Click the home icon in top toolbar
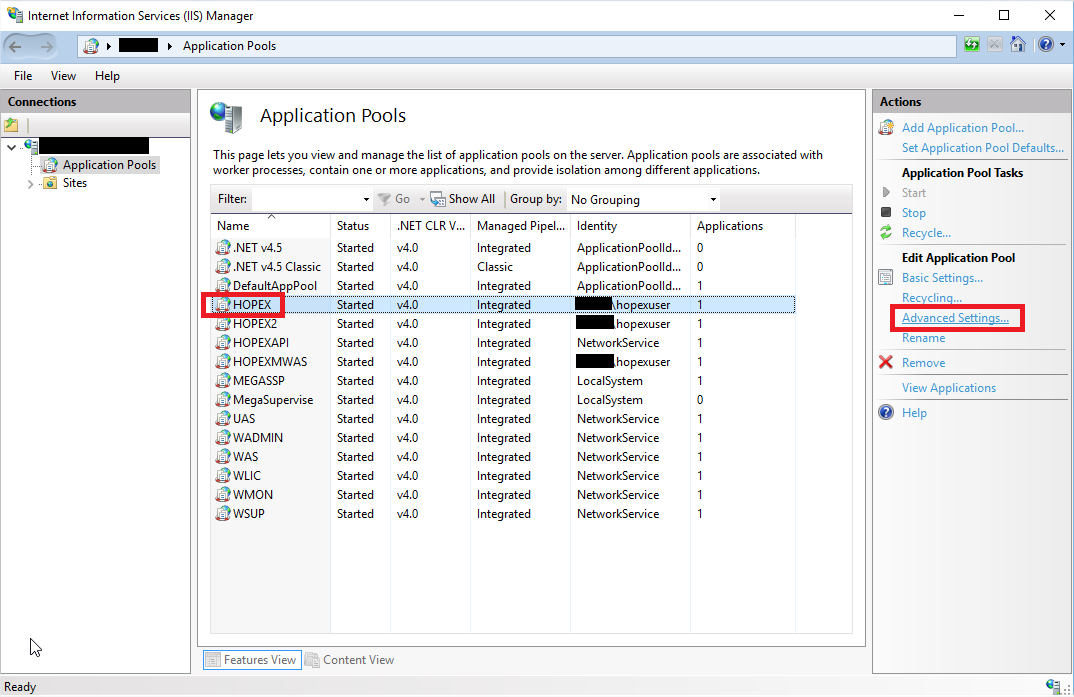1074x697 pixels. (x=1018, y=45)
